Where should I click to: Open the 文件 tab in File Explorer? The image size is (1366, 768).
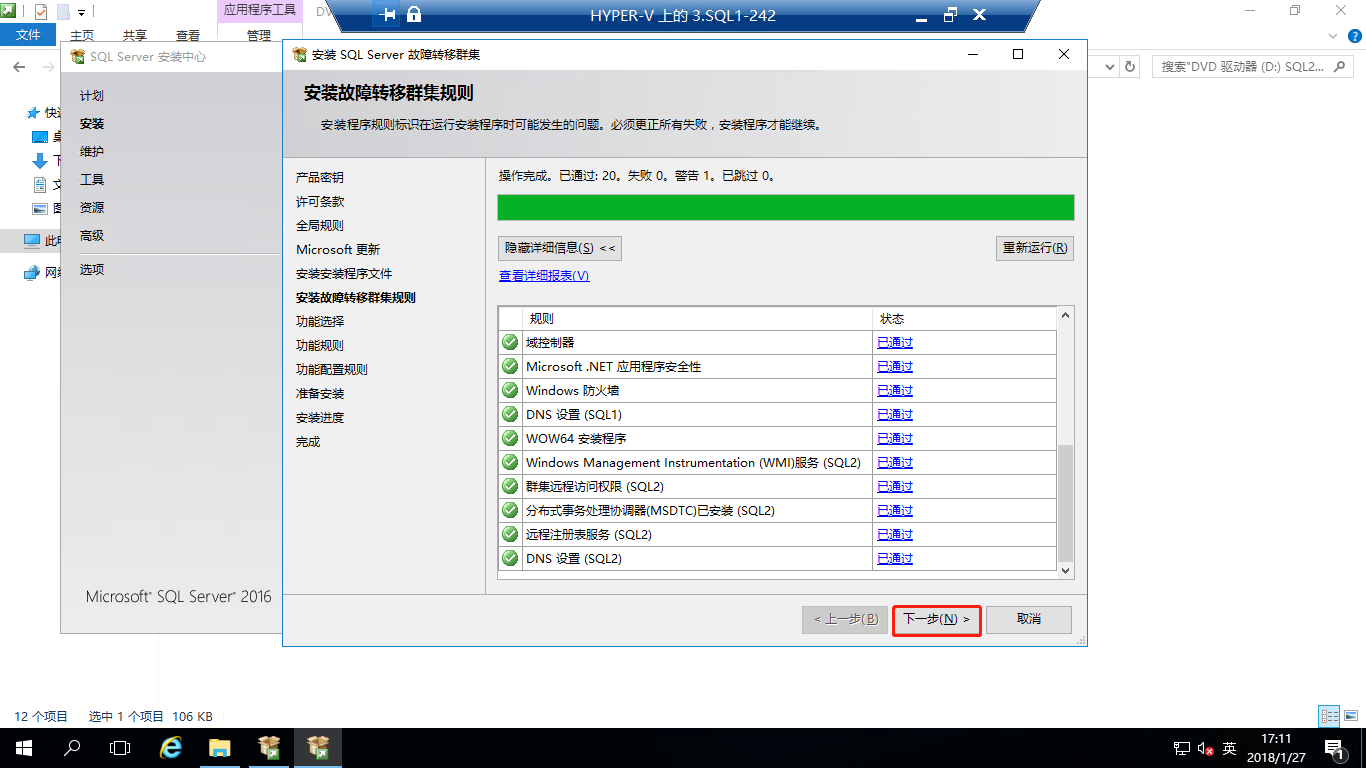point(29,35)
